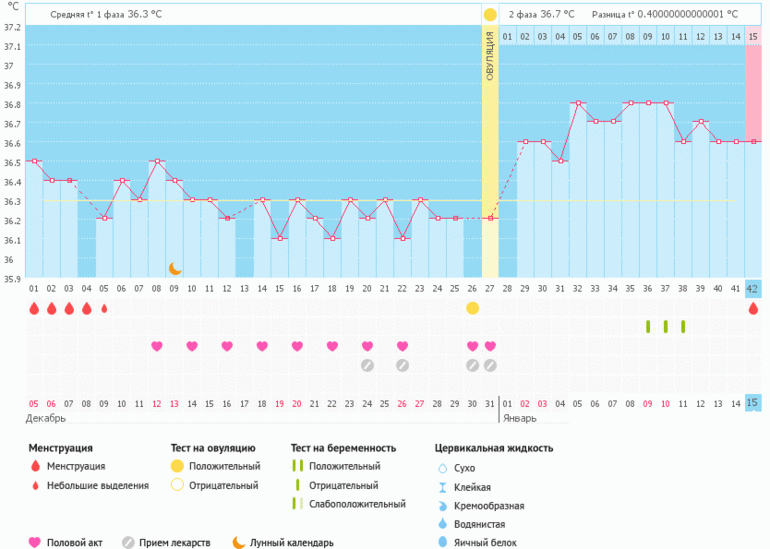770x549 pixels.
Task: Click the green pregnancy test mark on day 36
Action: click(x=648, y=326)
